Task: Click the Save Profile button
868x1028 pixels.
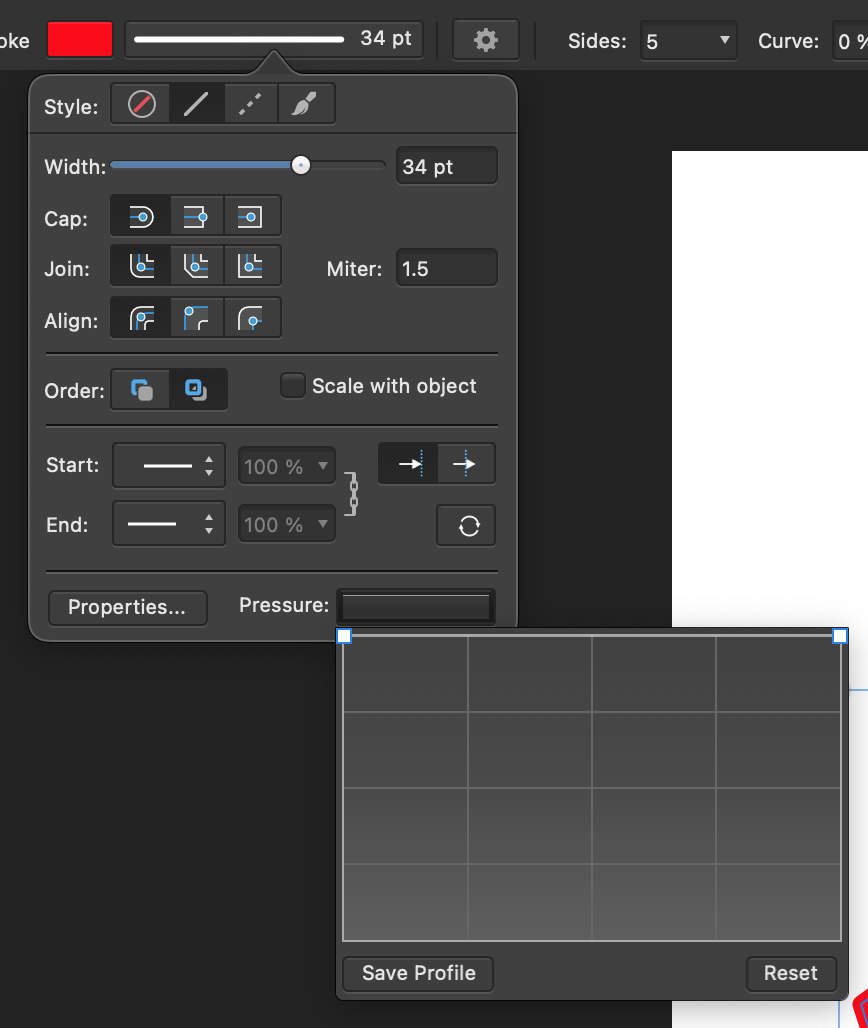Action: (418, 973)
